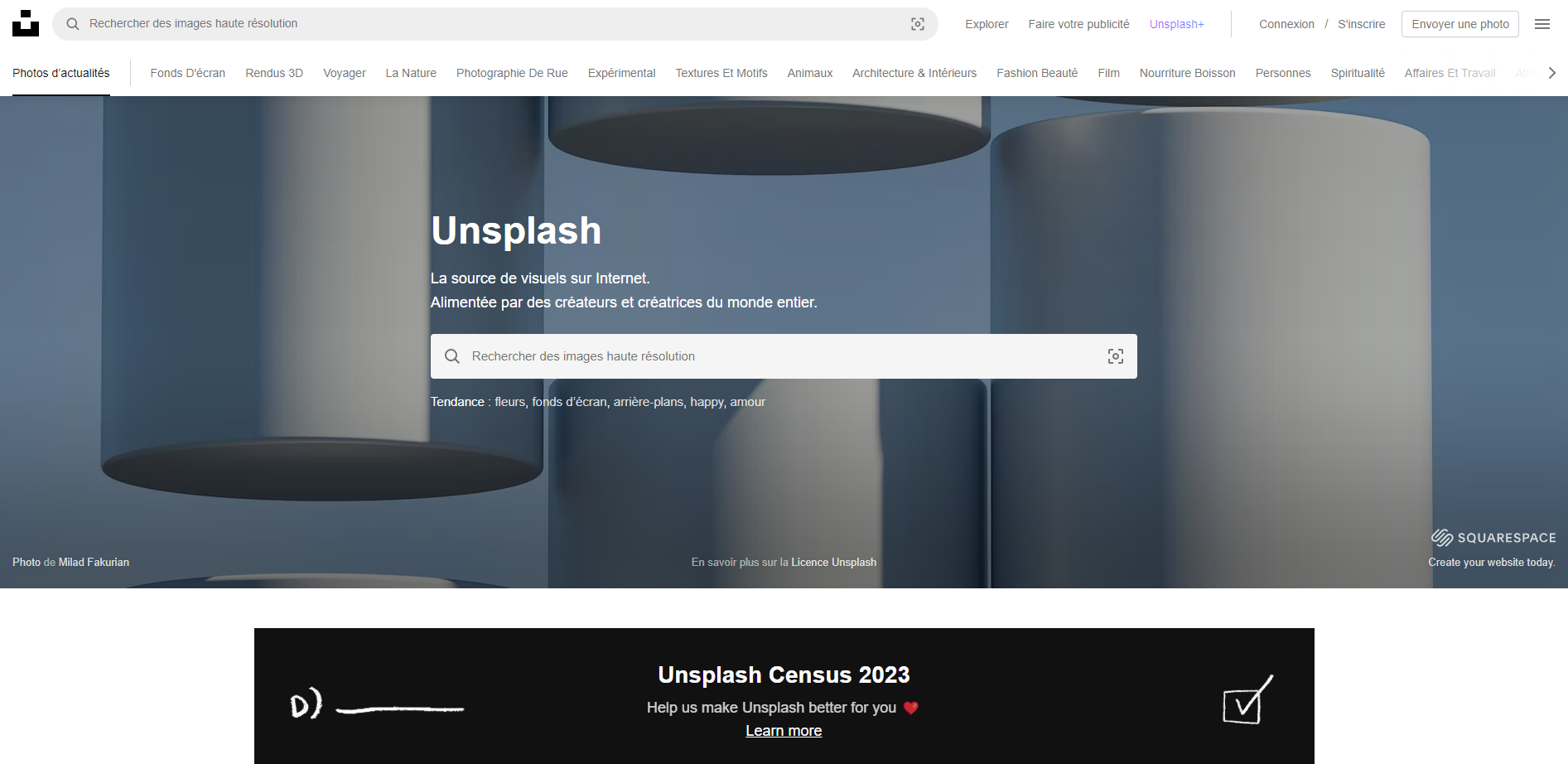The image size is (1568, 764).
Task: Click the trending term fleurs
Action: pos(509,402)
